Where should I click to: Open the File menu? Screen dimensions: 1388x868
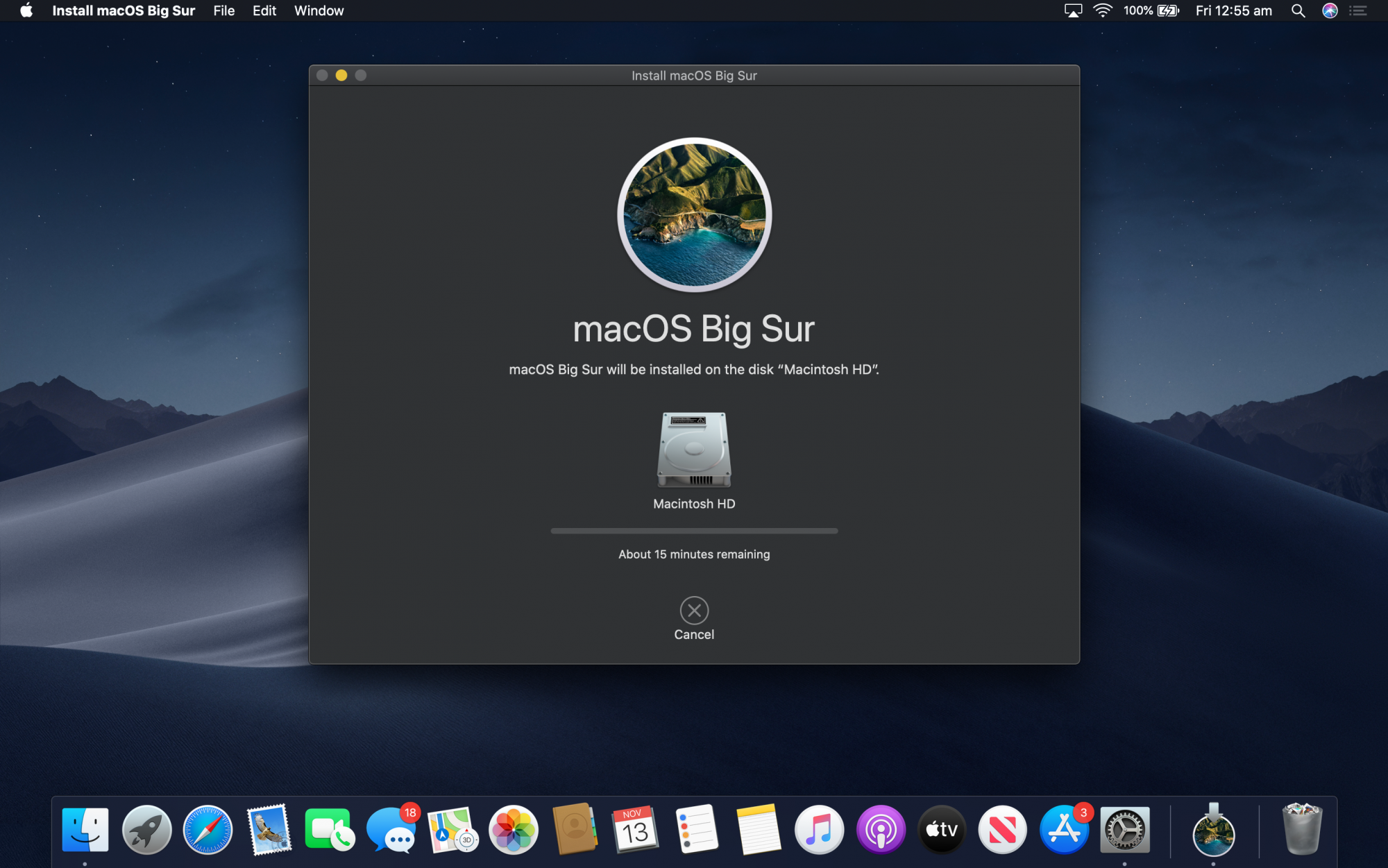[223, 10]
